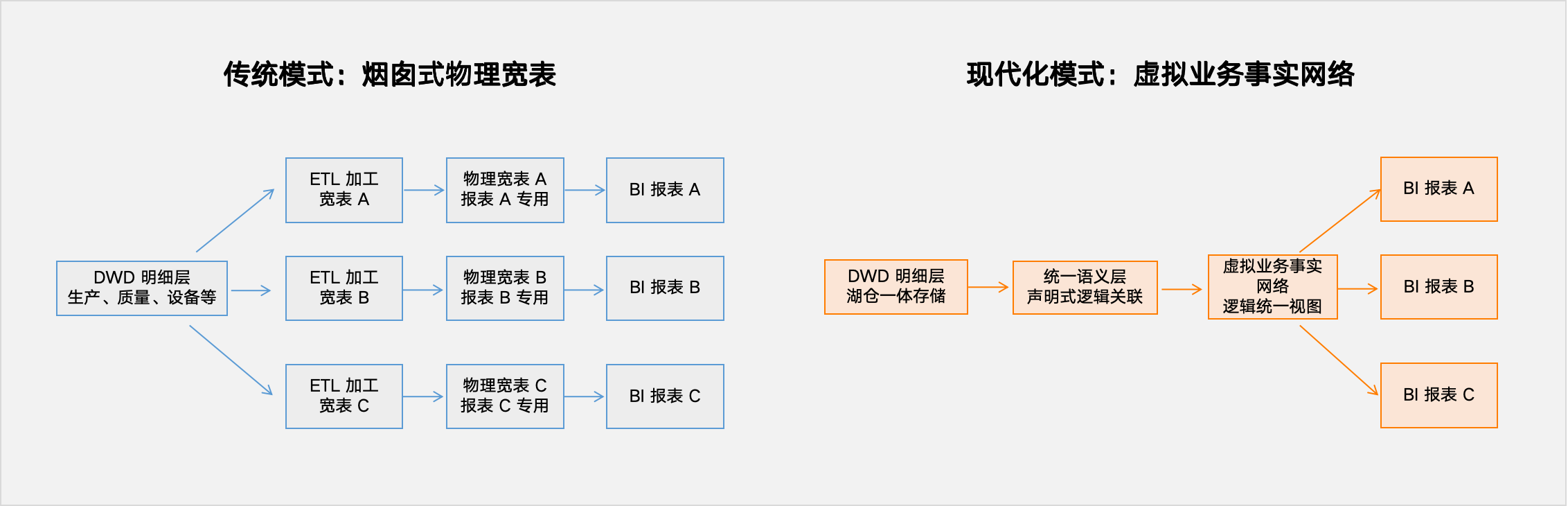Click the blue BI 报表 B box
1568x506 pixels.
tap(665, 288)
